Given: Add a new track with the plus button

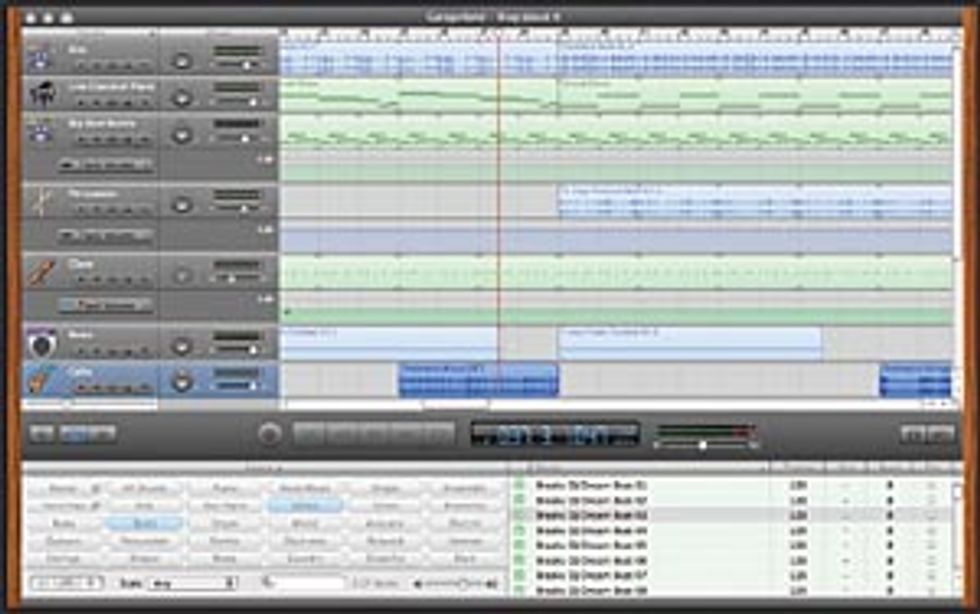Looking at the screenshot, I should [42, 433].
